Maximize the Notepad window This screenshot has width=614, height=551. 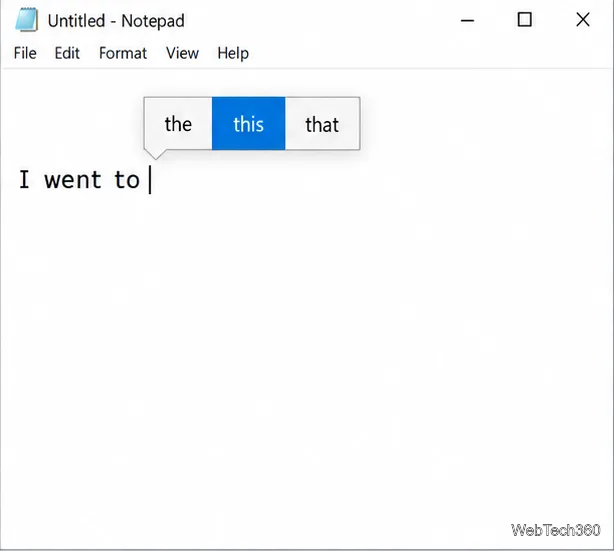525,20
